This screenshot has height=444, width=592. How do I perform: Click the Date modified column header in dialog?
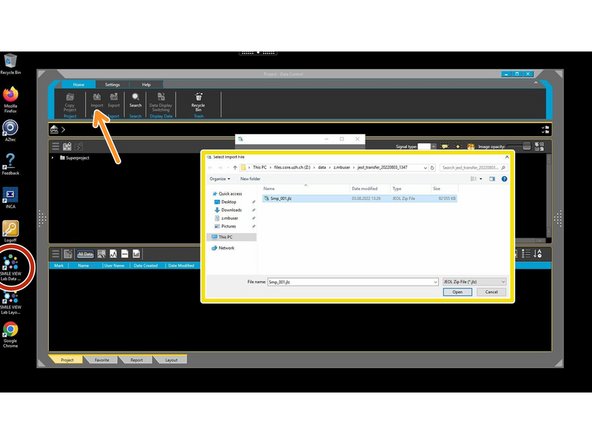coord(370,188)
